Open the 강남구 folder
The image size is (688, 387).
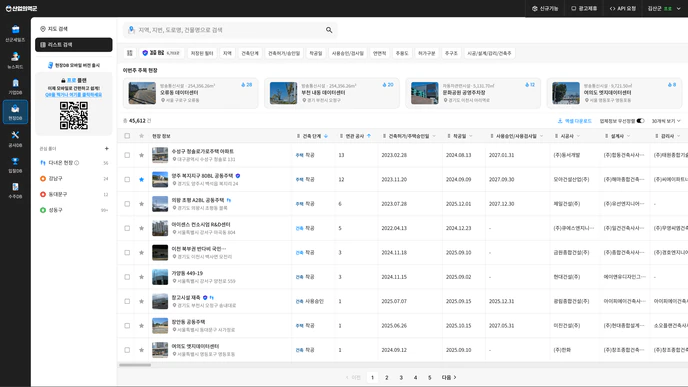(x=74, y=179)
